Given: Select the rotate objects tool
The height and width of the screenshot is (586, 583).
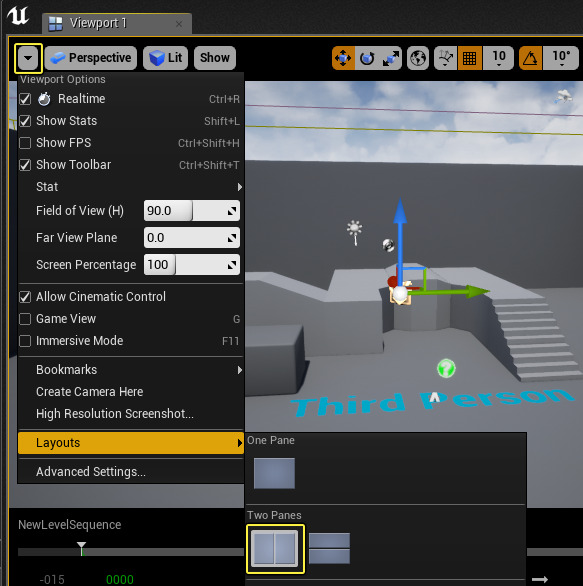Looking at the screenshot, I should (367, 58).
